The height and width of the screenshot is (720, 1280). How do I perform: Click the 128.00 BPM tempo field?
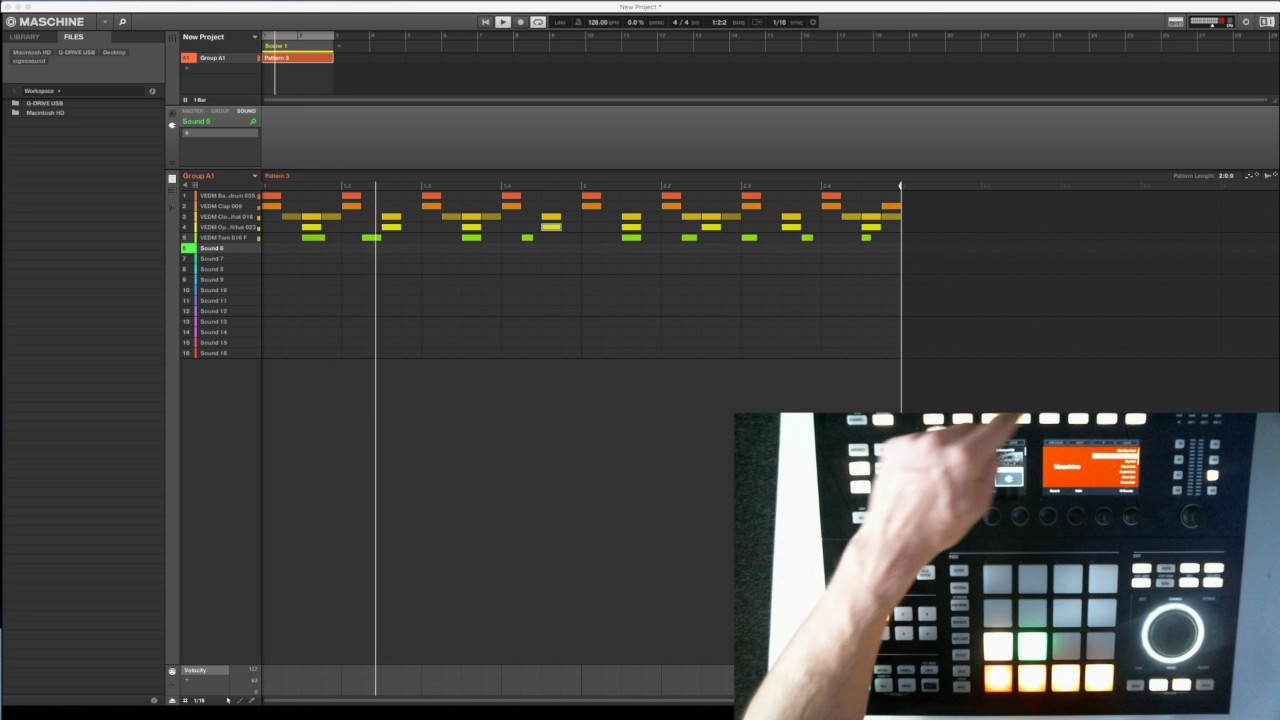coord(597,22)
